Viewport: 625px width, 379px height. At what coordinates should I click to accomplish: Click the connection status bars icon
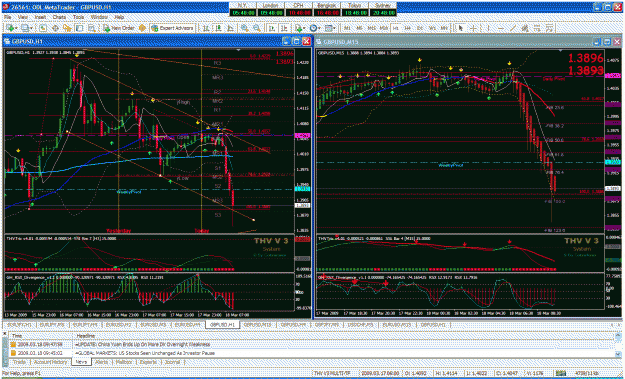tap(561, 373)
